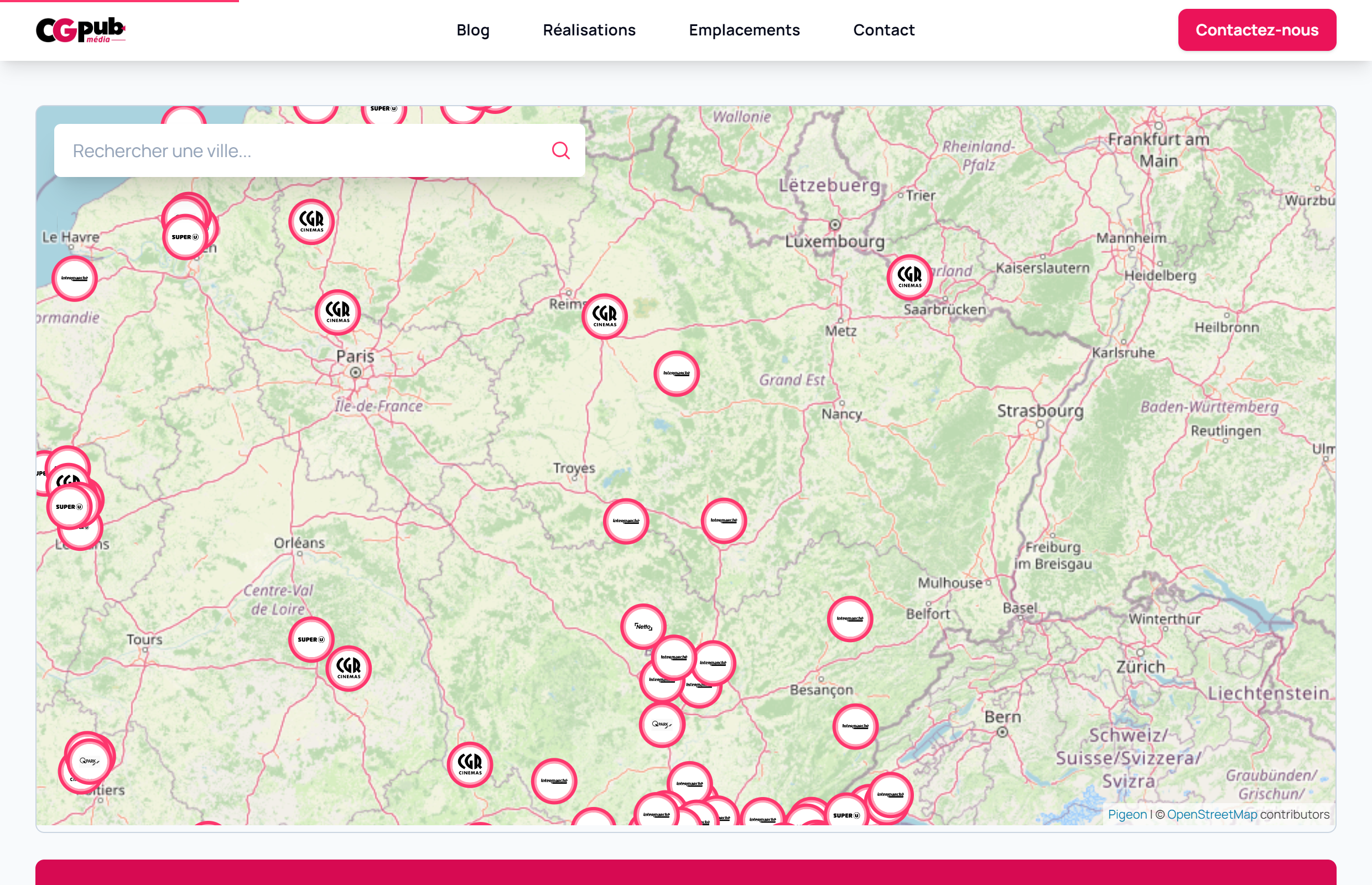
Task: Select Intermarché marker southeast of Besançon
Action: point(855,726)
